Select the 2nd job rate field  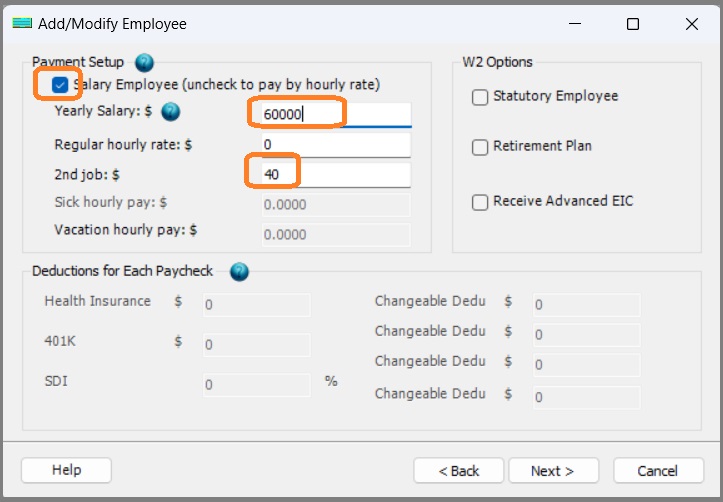pyautogui.click(x=333, y=175)
